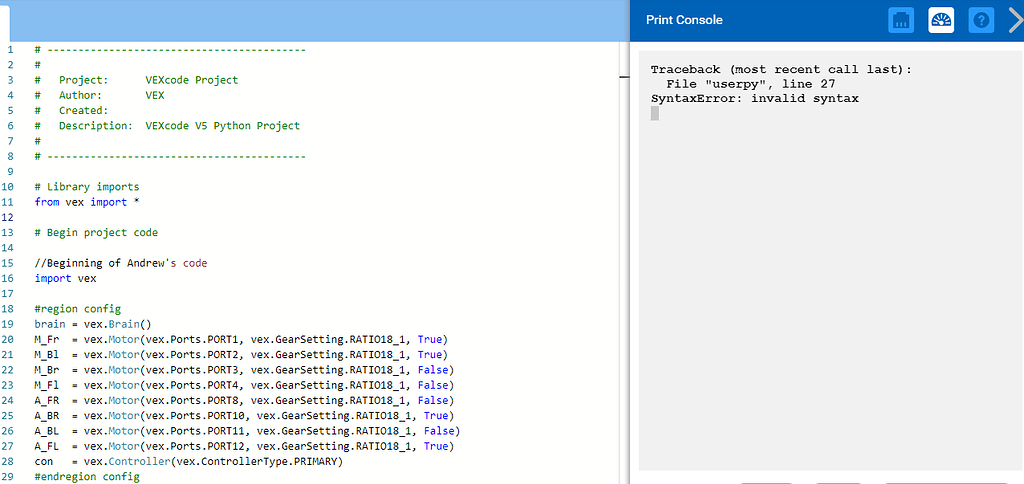Click the '#endregion config' comment line
Image resolution: width=1024 pixels, height=484 pixels.
click(87, 477)
